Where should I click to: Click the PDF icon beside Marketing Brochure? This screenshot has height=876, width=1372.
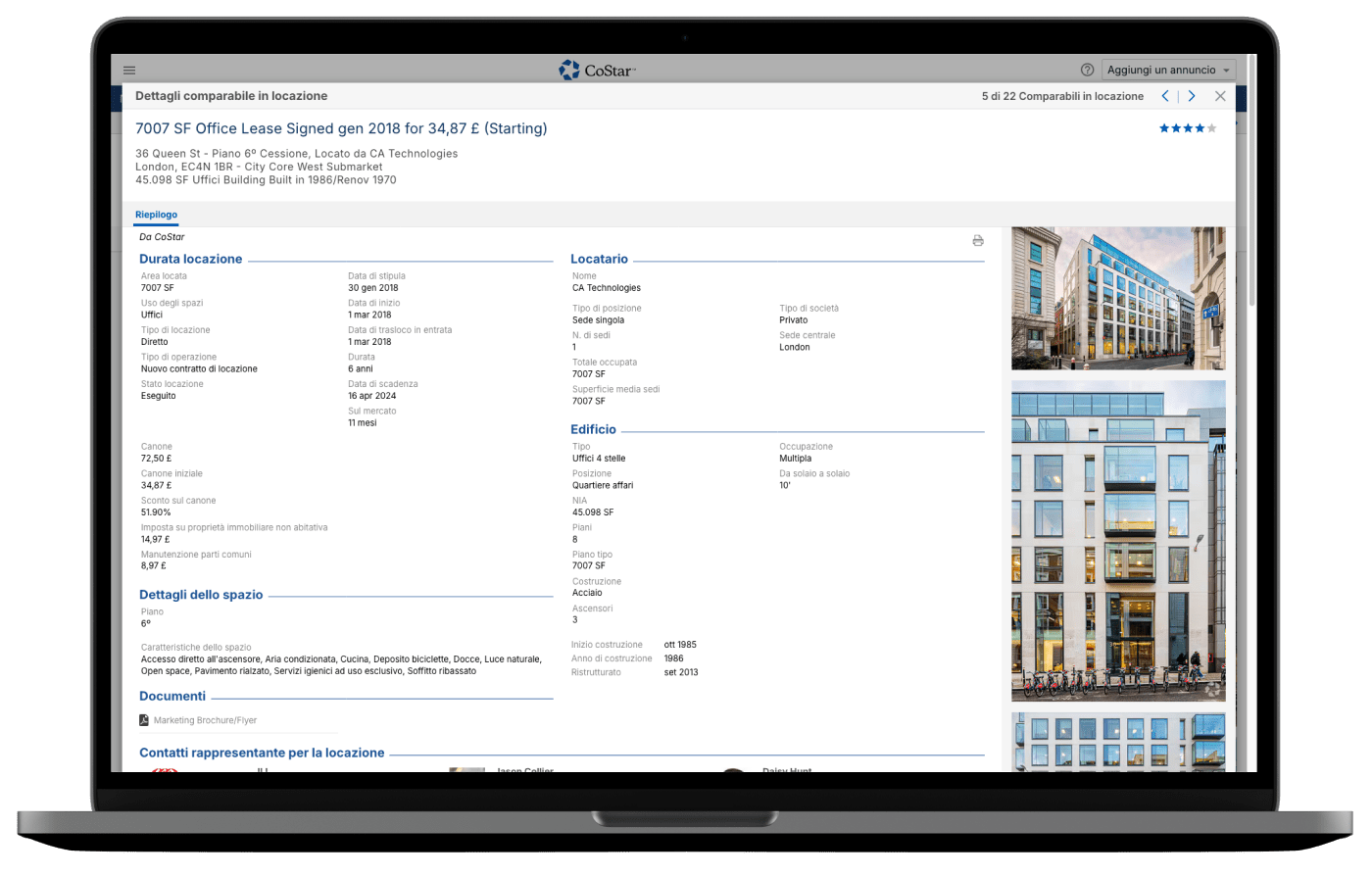[144, 720]
